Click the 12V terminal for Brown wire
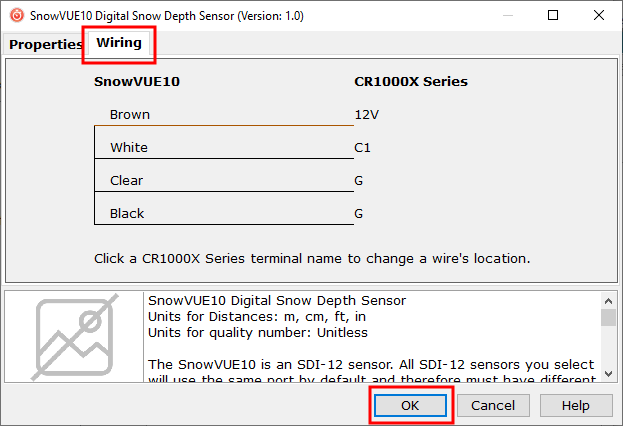This screenshot has height=426, width=623. pyautogui.click(x=365, y=115)
